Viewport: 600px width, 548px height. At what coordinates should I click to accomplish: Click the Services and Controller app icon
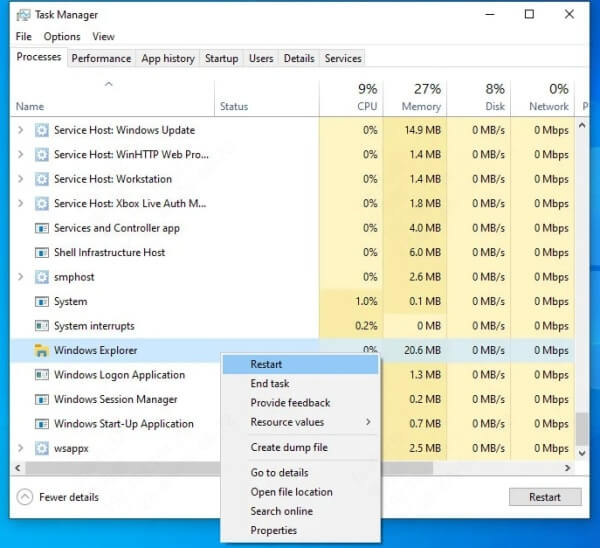(x=42, y=228)
